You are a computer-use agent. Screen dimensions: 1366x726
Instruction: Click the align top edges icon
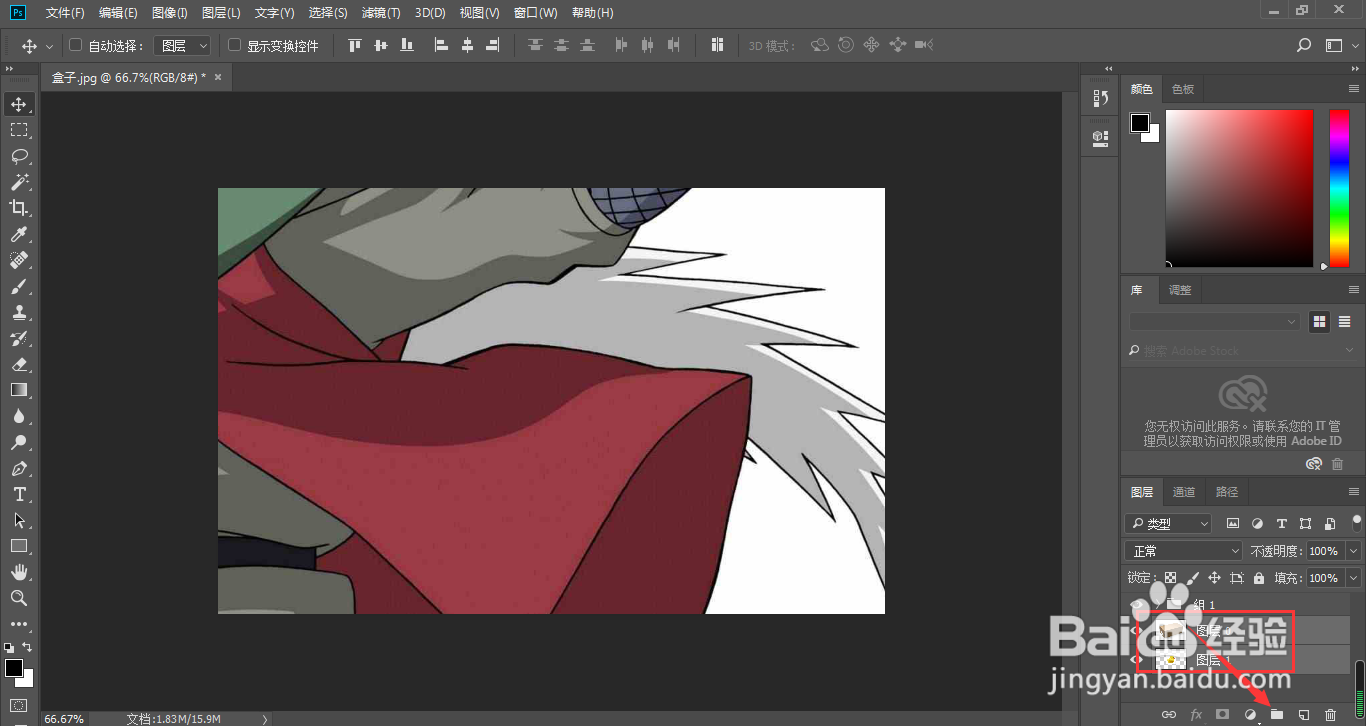point(354,45)
